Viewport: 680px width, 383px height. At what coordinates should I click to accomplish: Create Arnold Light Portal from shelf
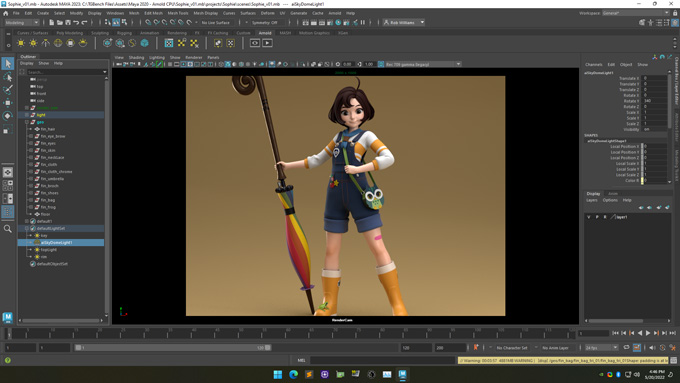click(70, 43)
